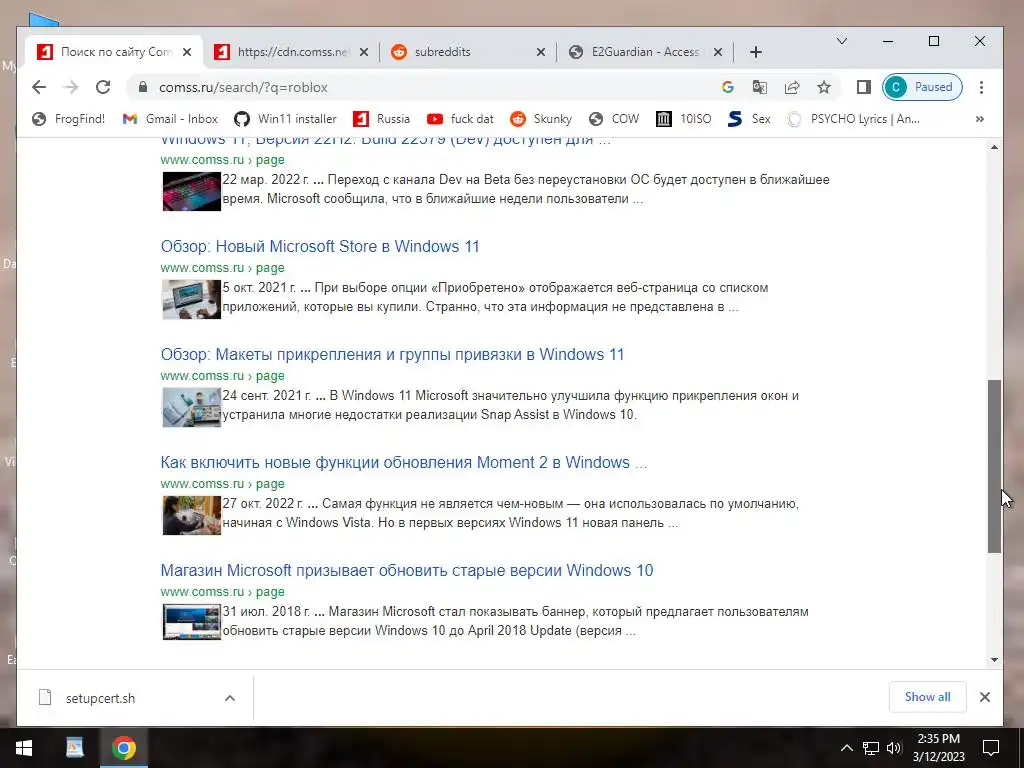Click the Paused profile button
This screenshot has height=768, width=1024.
coord(922,87)
